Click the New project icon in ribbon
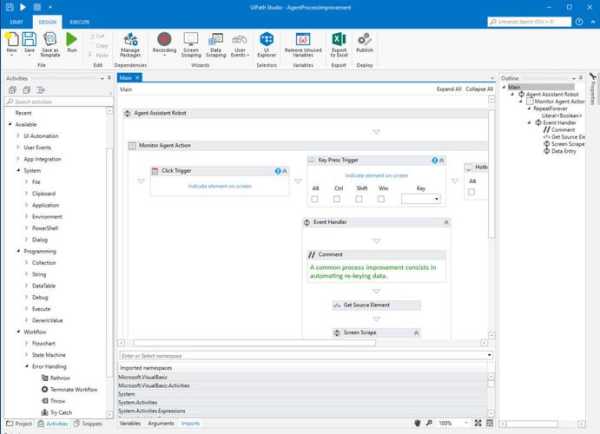This screenshot has width=600, height=434. point(11,40)
